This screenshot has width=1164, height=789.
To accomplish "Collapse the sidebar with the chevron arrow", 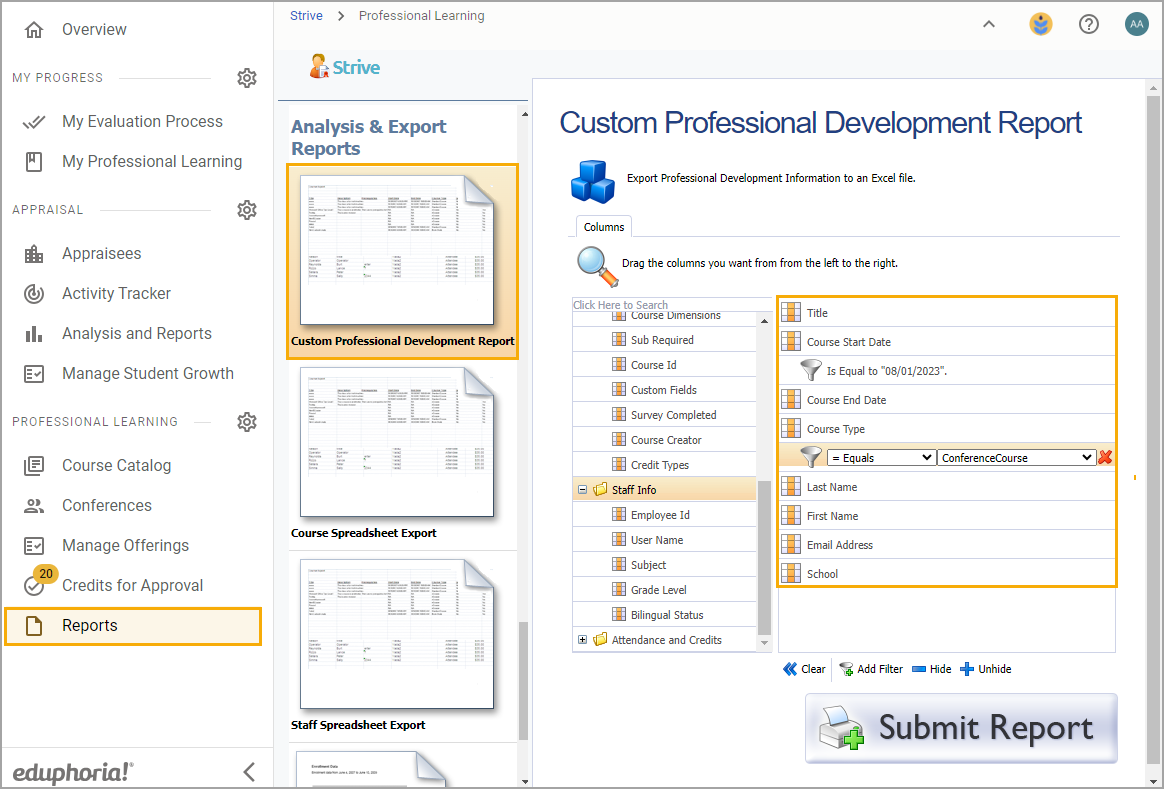I will click(249, 772).
